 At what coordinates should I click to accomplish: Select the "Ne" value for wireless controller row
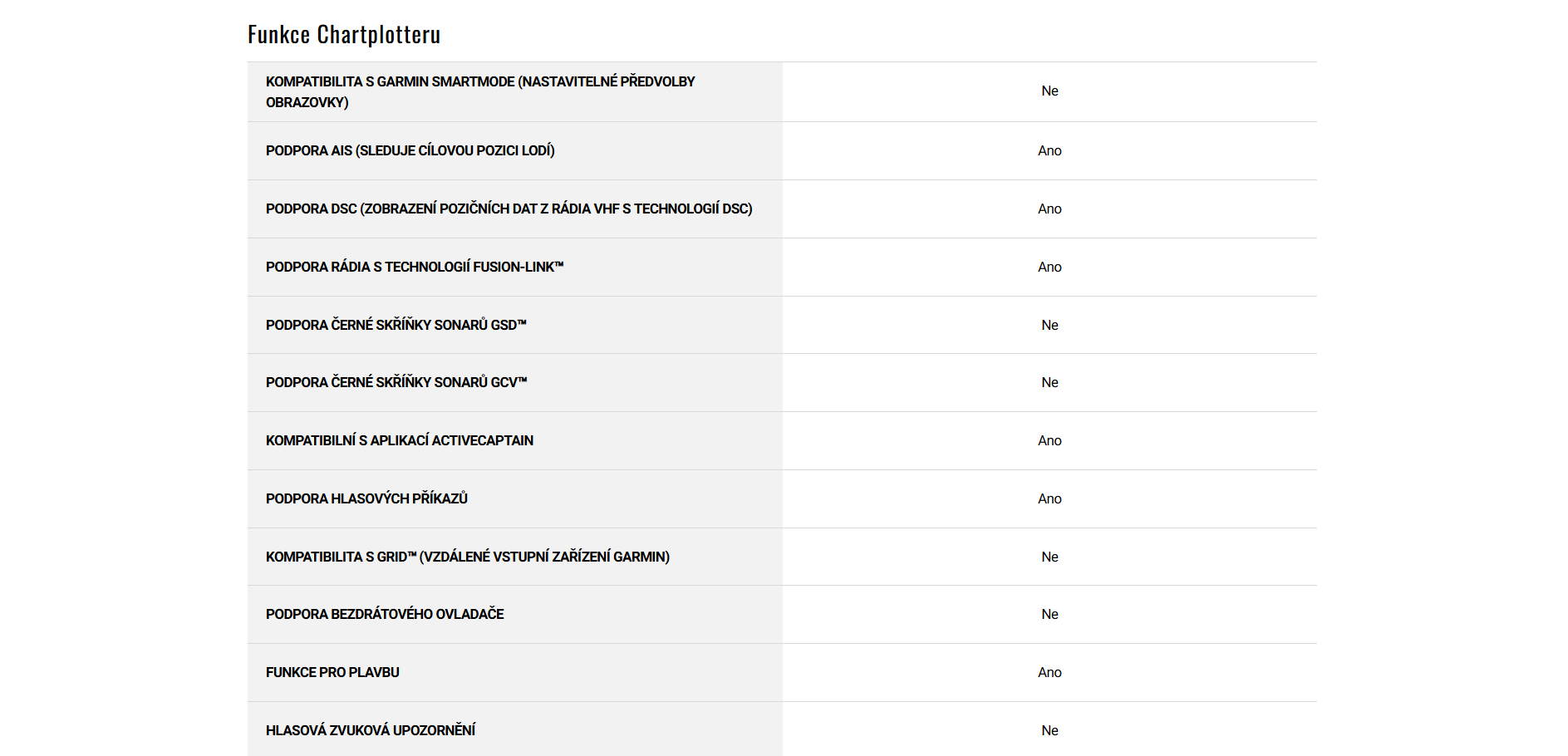(1049, 614)
